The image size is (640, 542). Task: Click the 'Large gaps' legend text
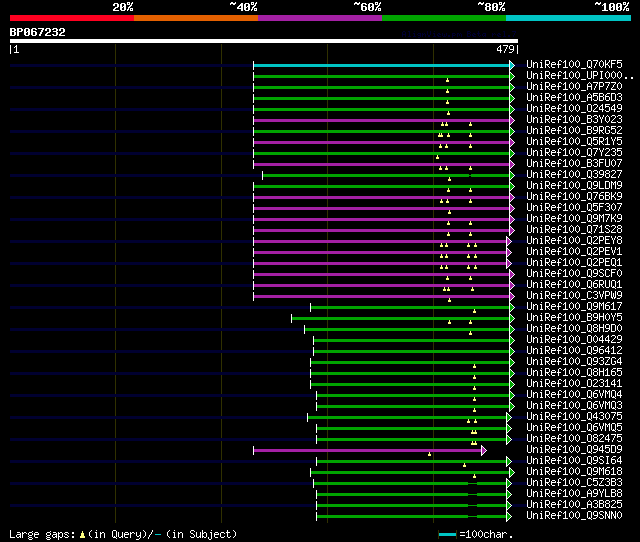(x=42, y=534)
